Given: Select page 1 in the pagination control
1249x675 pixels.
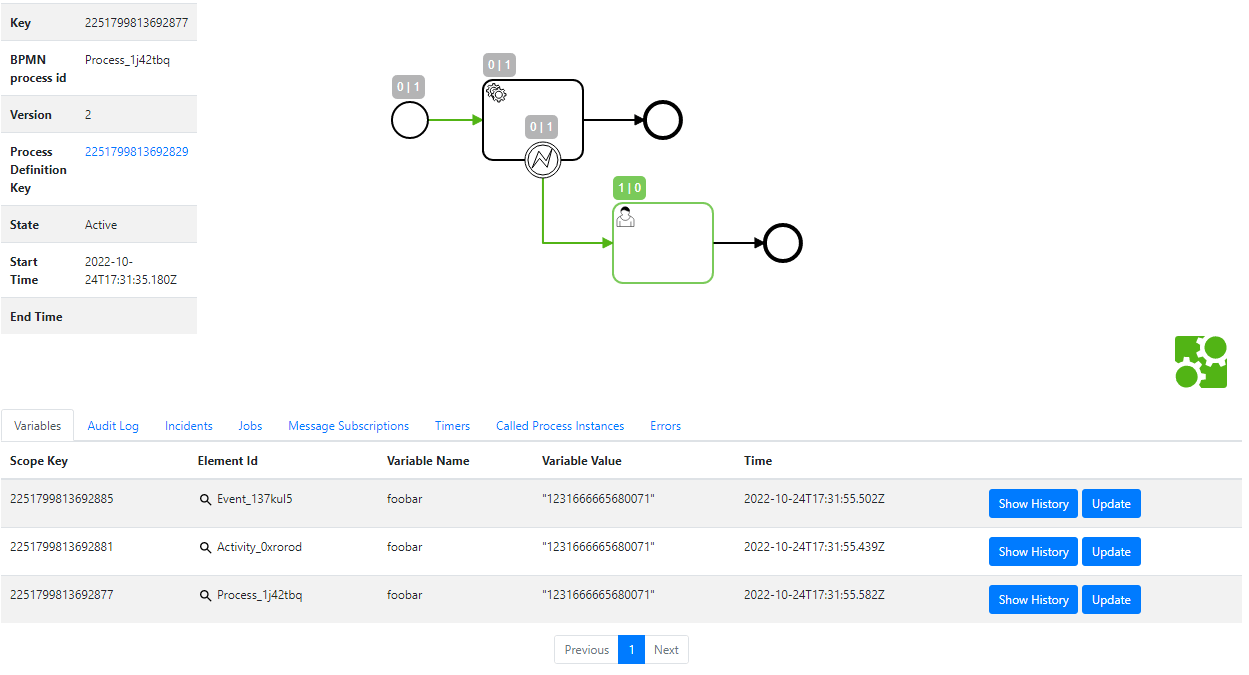Looking at the screenshot, I should pos(631,649).
